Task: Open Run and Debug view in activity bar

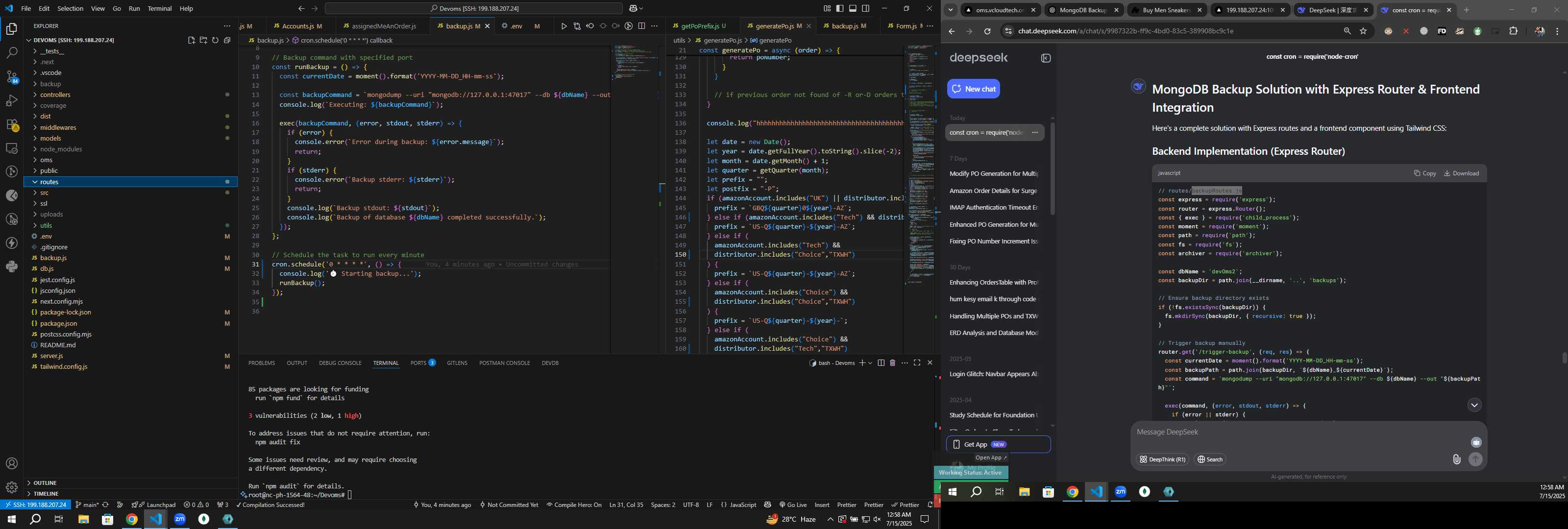Action: click(x=12, y=101)
